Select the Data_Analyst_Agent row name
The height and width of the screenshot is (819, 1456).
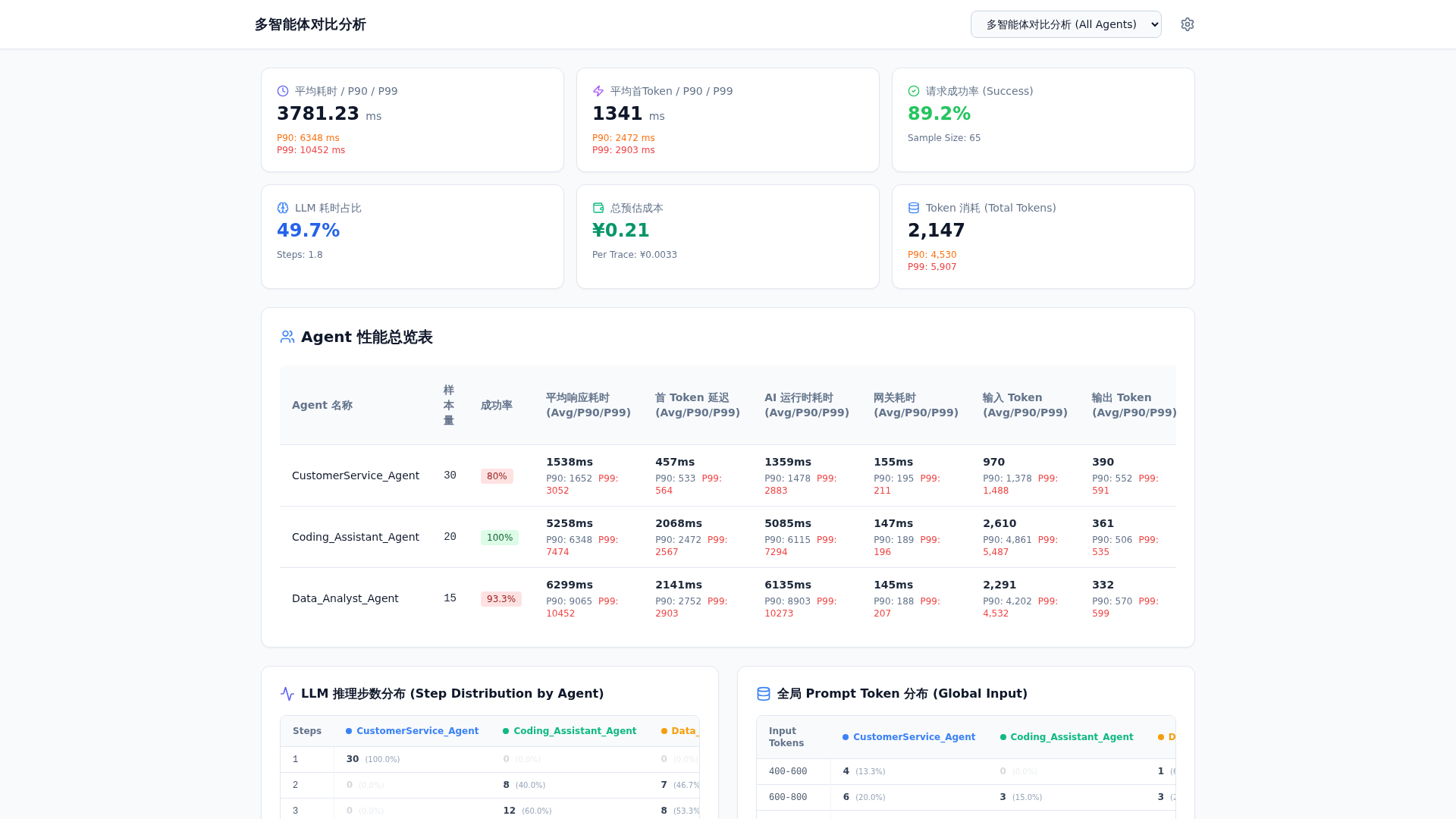[x=345, y=598]
